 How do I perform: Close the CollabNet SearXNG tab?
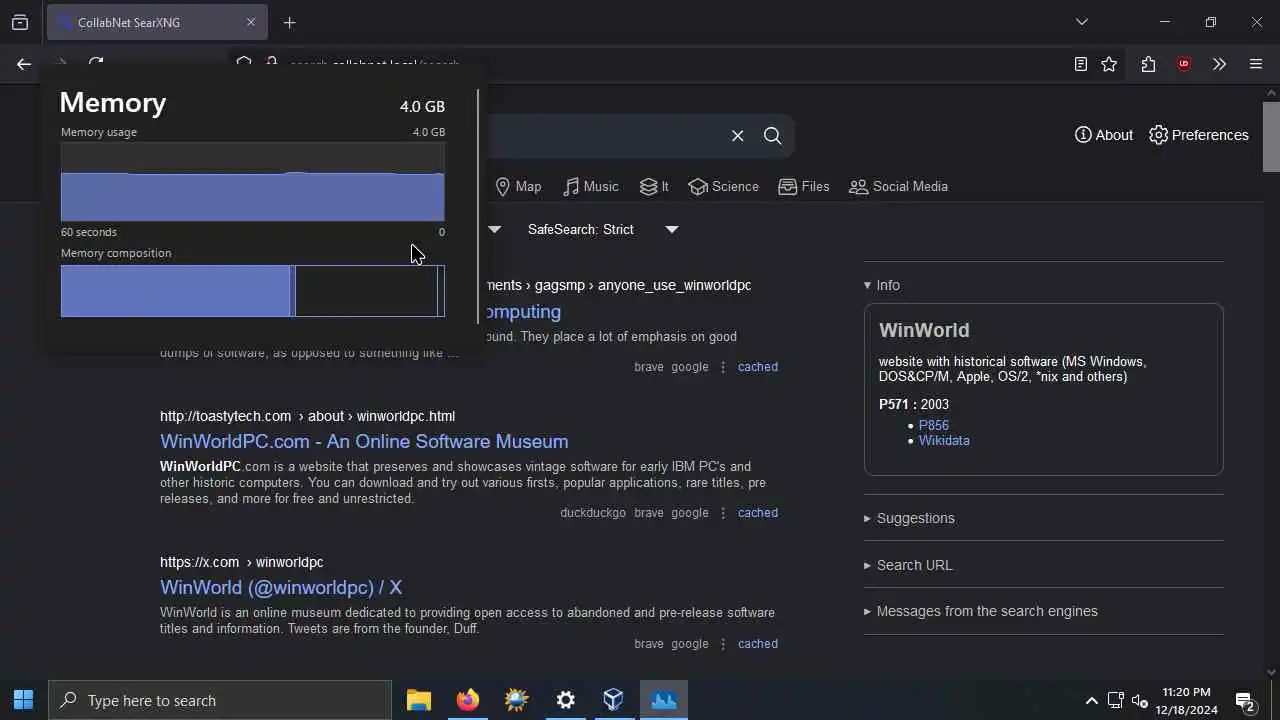point(251,22)
